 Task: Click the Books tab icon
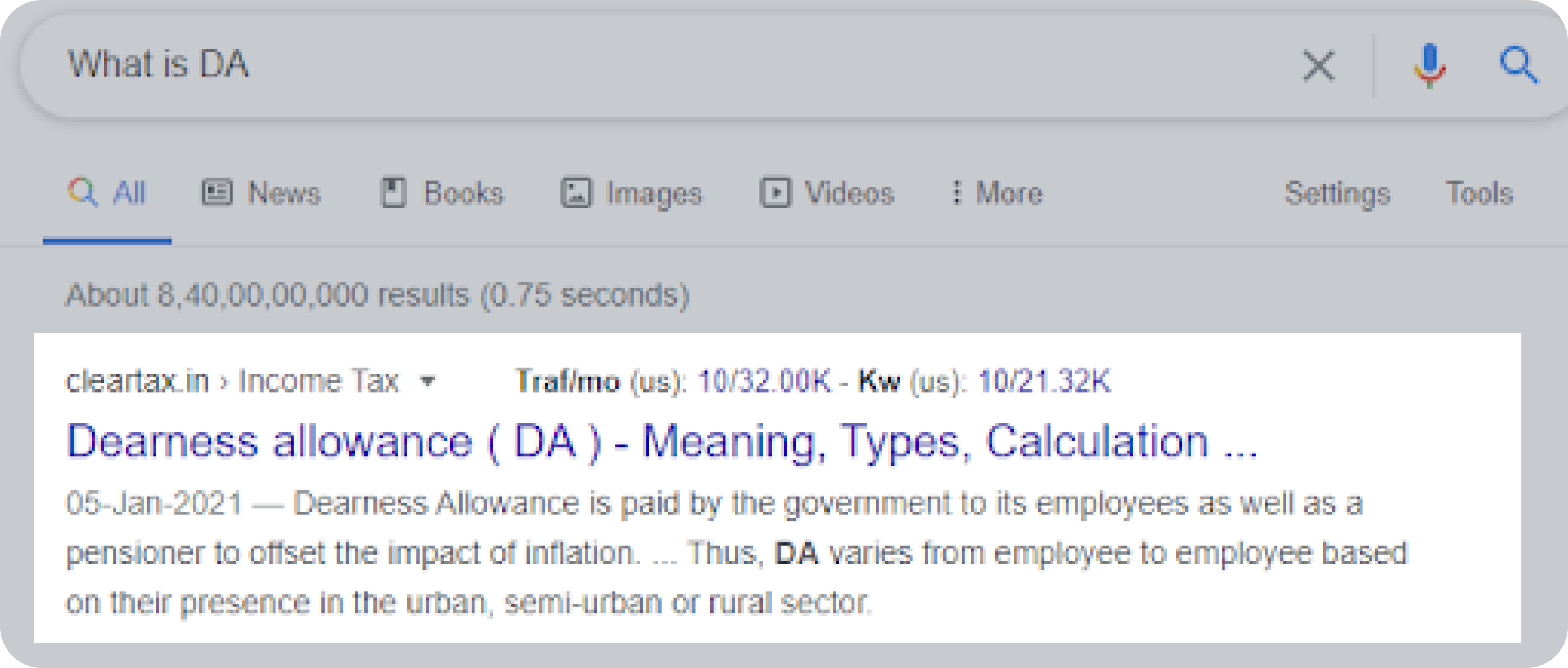(x=393, y=193)
